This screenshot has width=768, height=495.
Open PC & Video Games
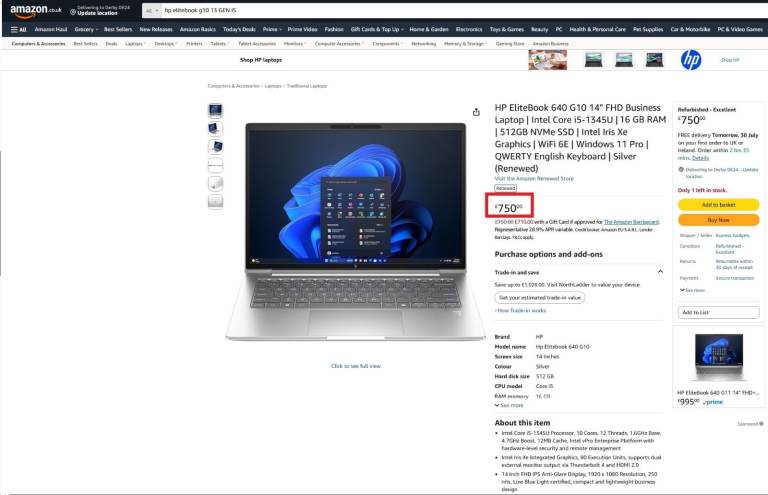point(740,29)
